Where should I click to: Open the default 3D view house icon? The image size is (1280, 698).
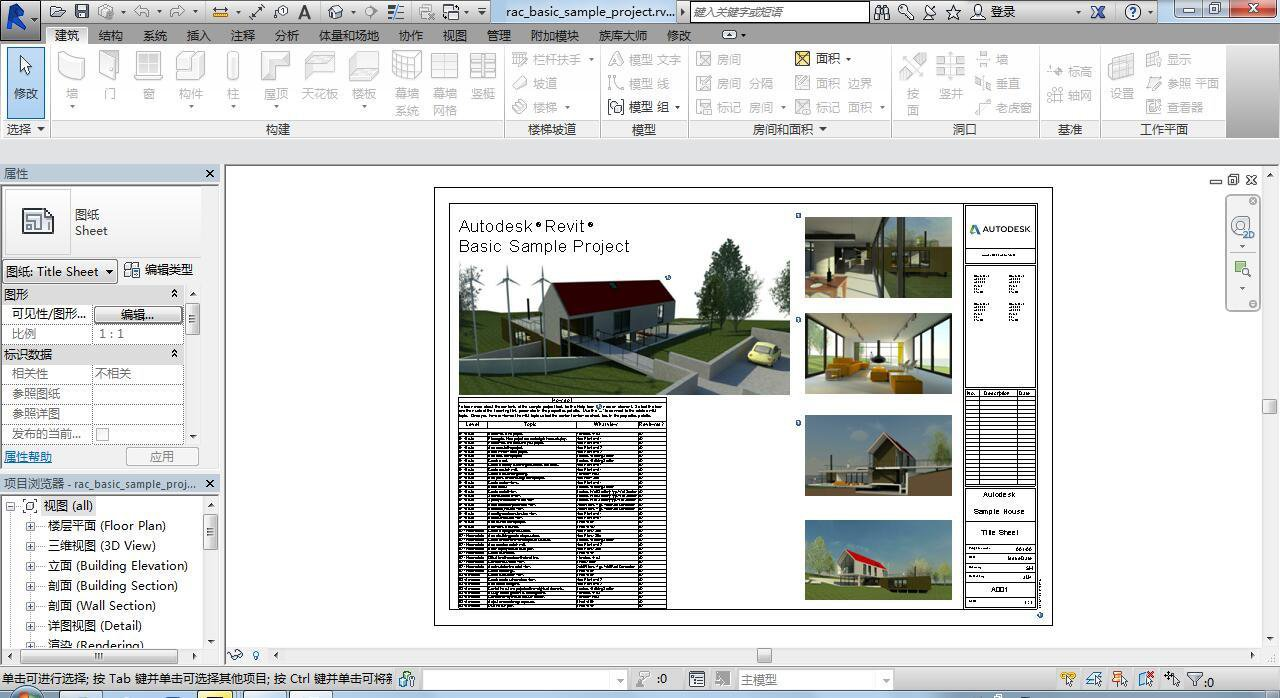336,12
